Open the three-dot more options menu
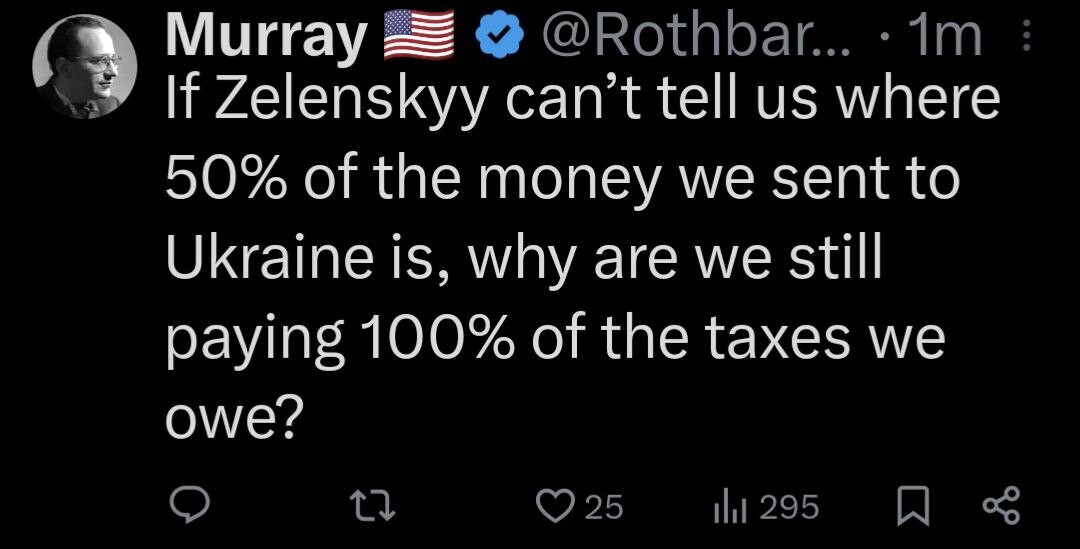1080x549 pixels. [x=1023, y=38]
